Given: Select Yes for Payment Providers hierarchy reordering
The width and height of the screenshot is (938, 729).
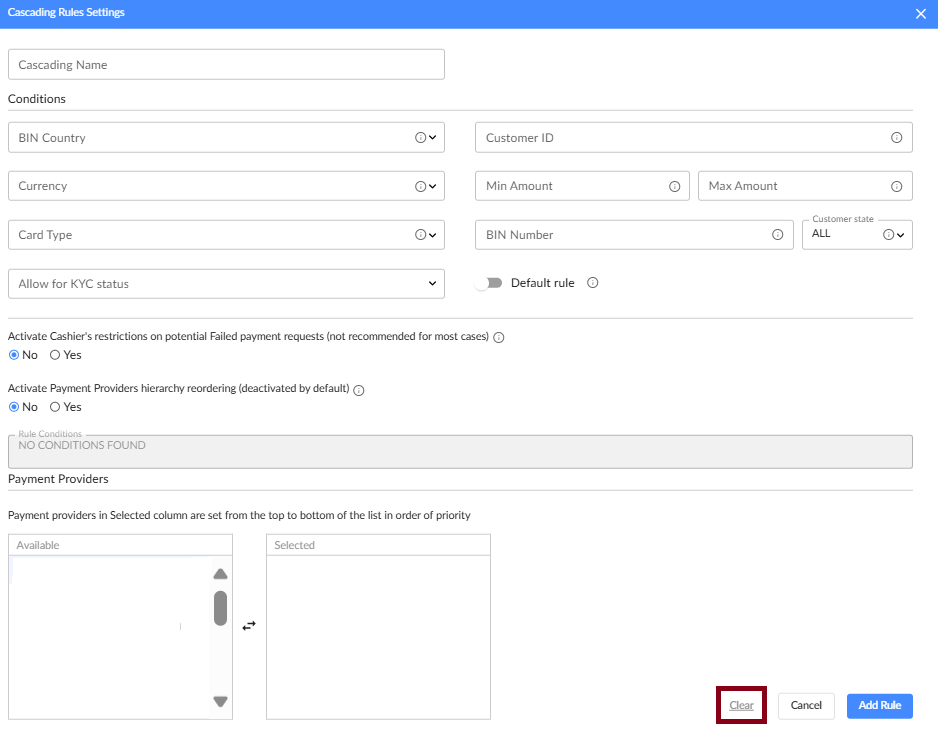Looking at the screenshot, I should [x=55, y=407].
